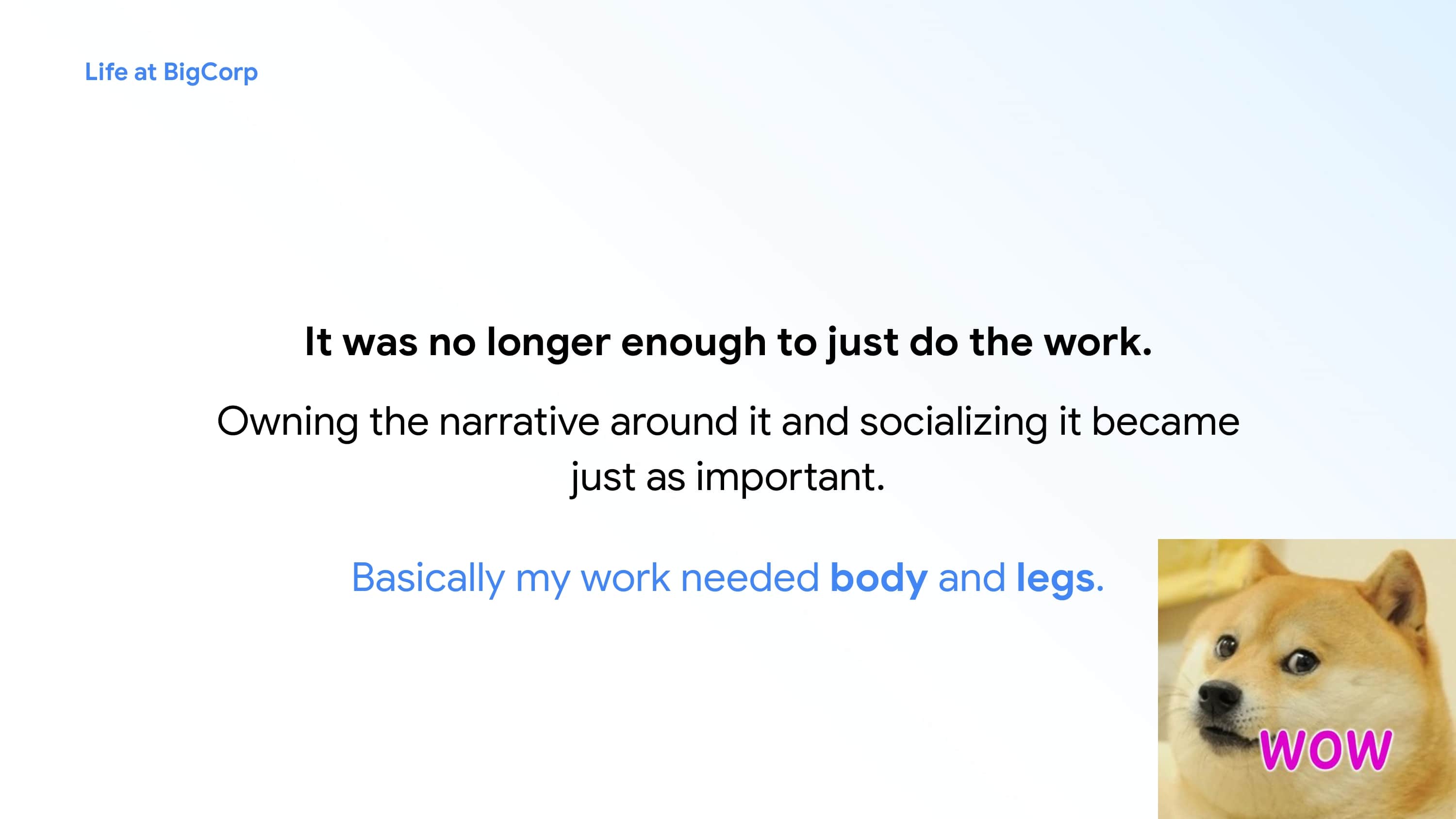Image resolution: width=1456 pixels, height=819 pixels.
Task: Select the word "BigCorp" in the header
Action: [210, 73]
